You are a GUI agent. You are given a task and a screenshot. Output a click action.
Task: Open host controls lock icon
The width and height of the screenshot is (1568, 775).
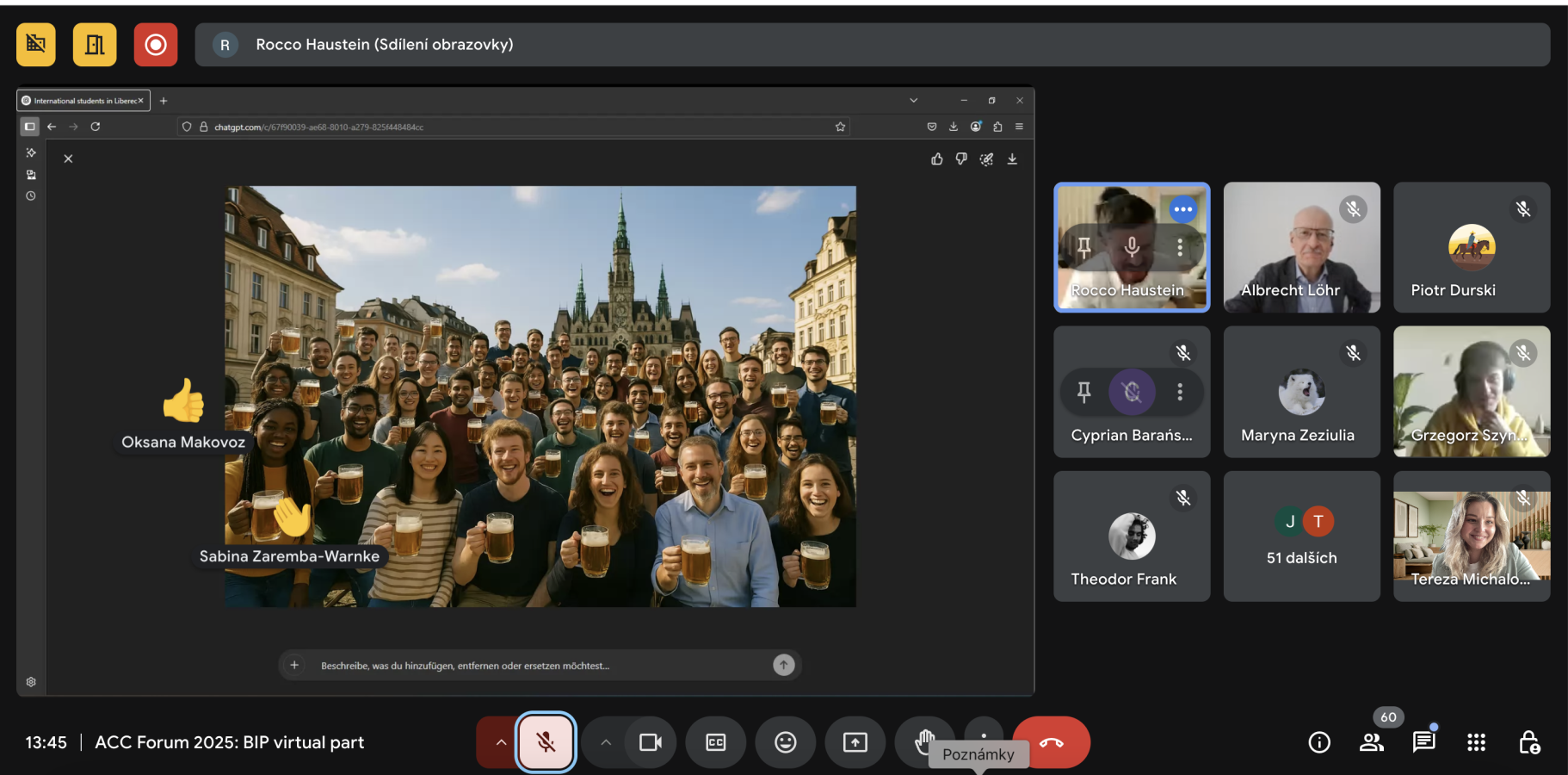point(1528,742)
